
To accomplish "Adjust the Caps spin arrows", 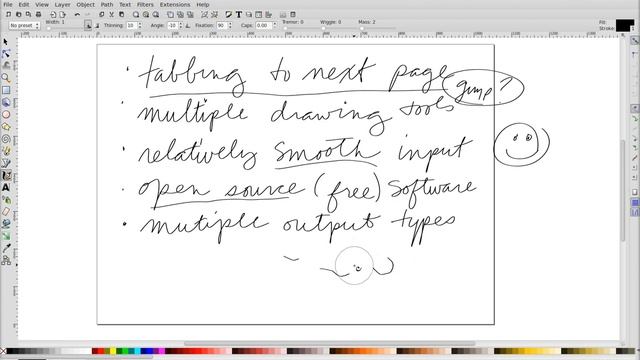I will tap(274, 25).
